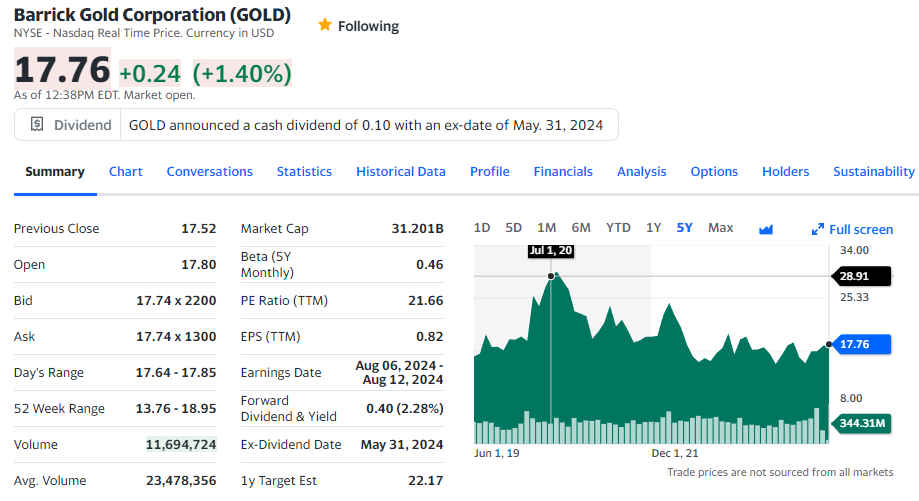This screenshot has height=501, width=919.
Task: Switch to the Historical Data tab
Action: point(400,171)
